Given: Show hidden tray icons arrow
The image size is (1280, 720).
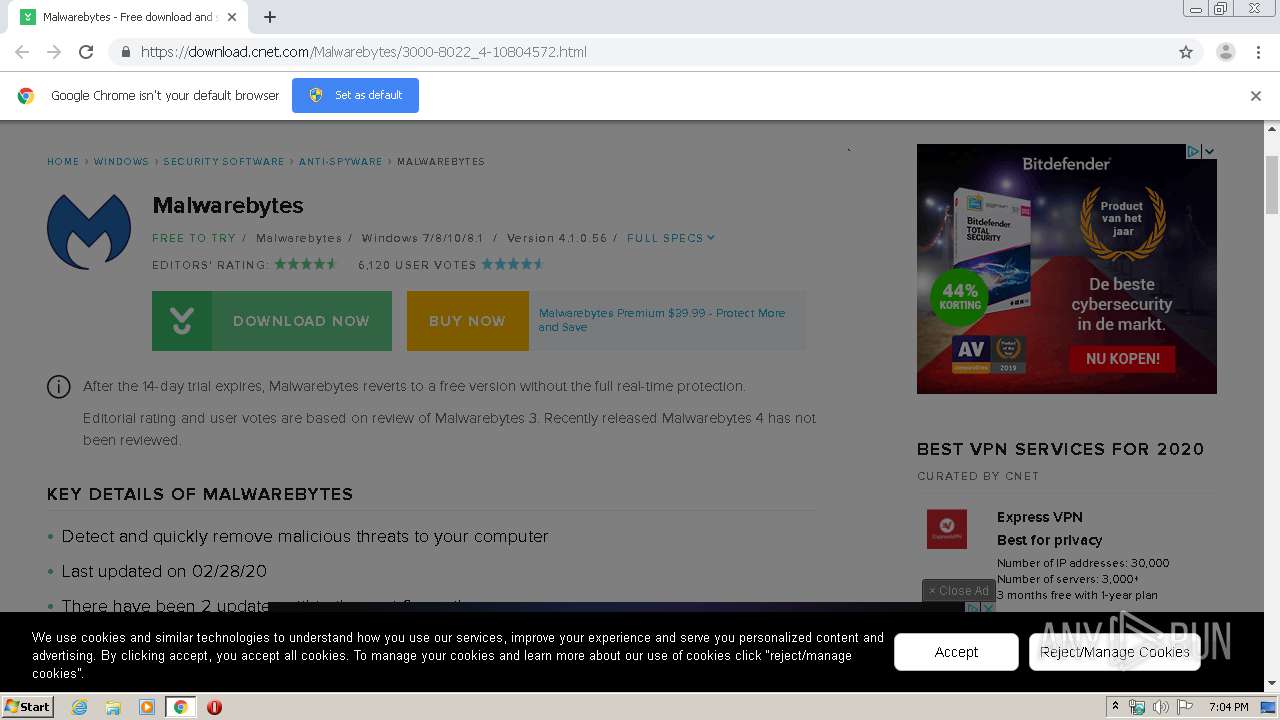Looking at the screenshot, I should [x=1115, y=706].
